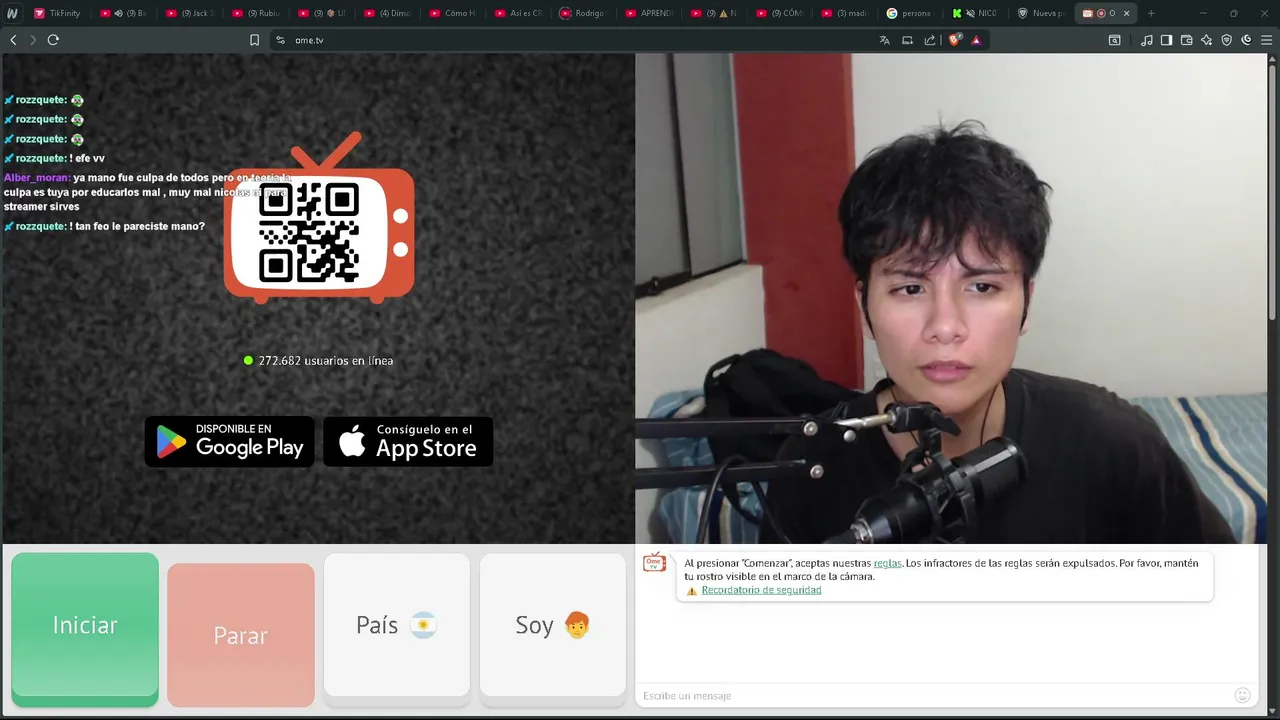
Task: Reload the ome.tv page
Action: coord(53,40)
